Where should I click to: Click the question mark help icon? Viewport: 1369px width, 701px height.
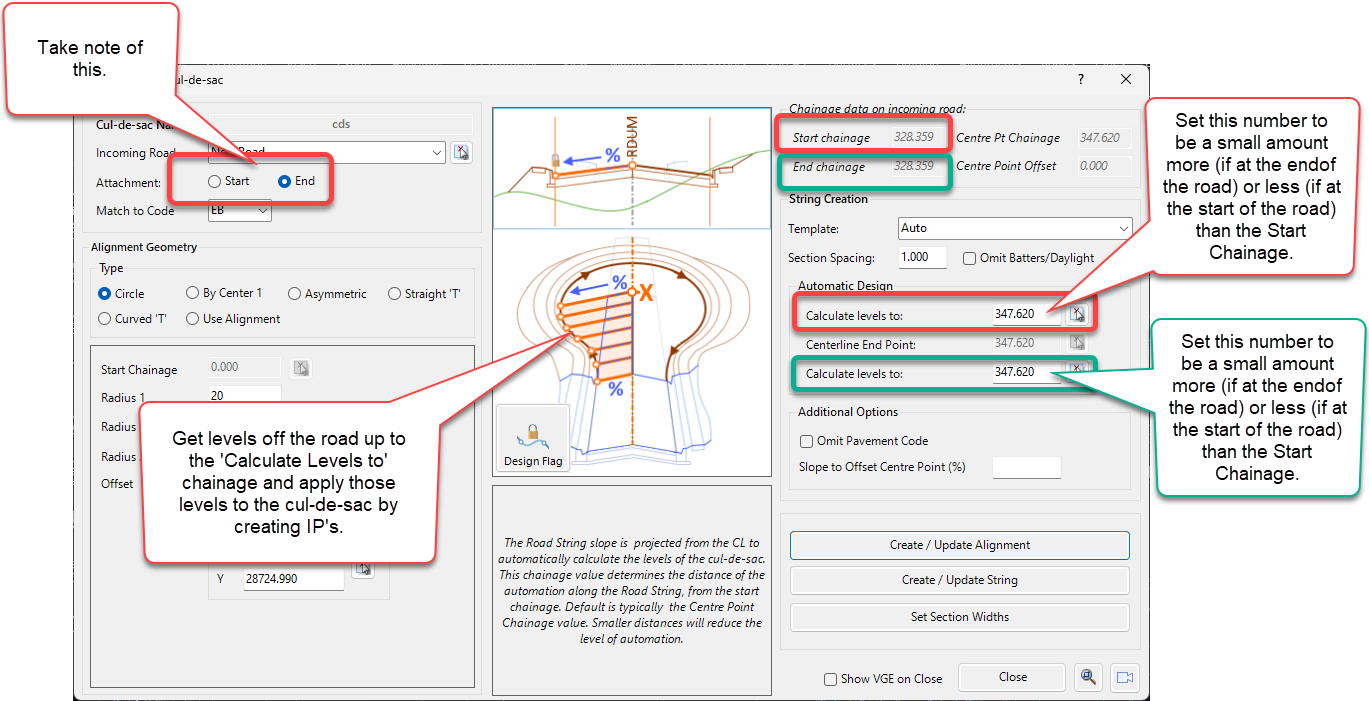[1080, 80]
